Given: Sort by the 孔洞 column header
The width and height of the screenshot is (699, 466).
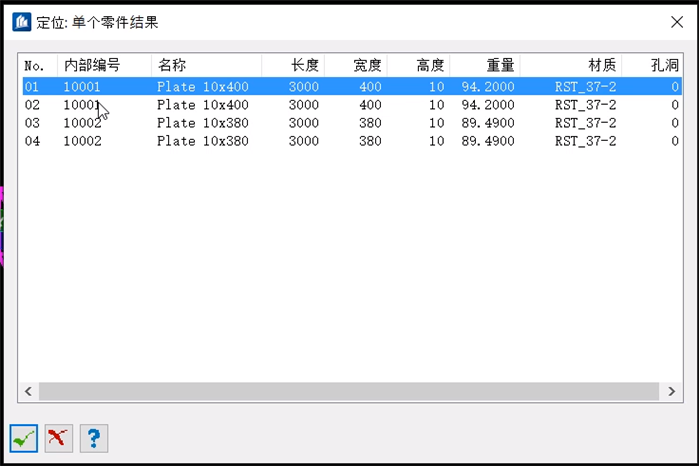Looking at the screenshot, I should tap(665, 66).
